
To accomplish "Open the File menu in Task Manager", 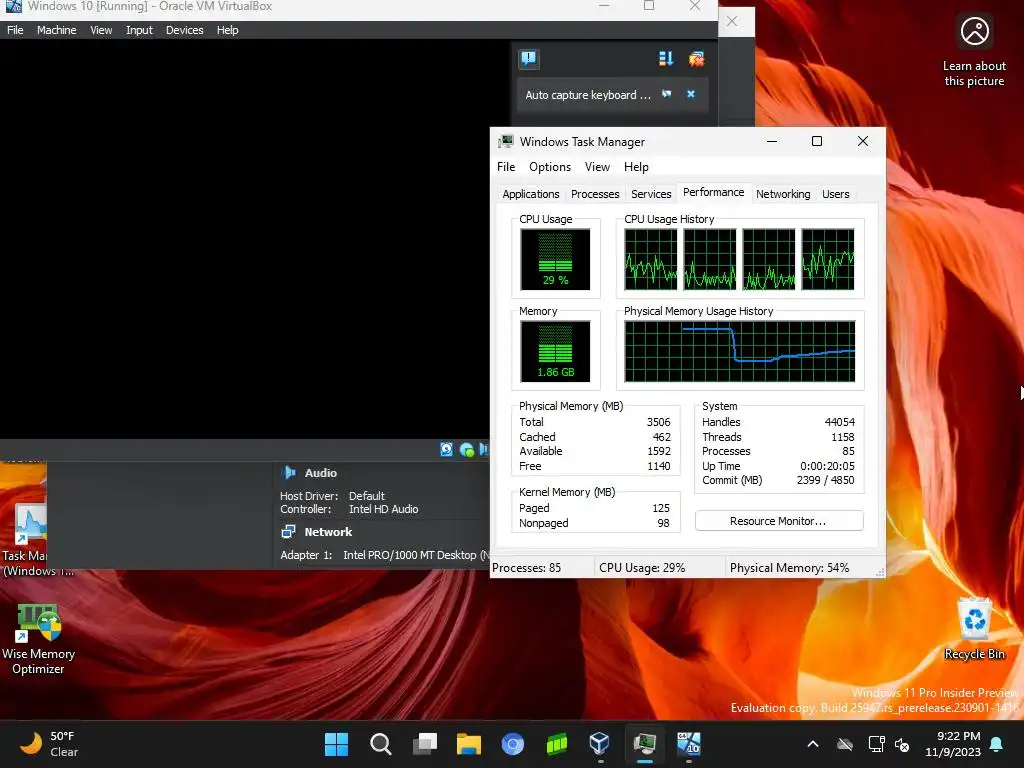I will tap(505, 167).
